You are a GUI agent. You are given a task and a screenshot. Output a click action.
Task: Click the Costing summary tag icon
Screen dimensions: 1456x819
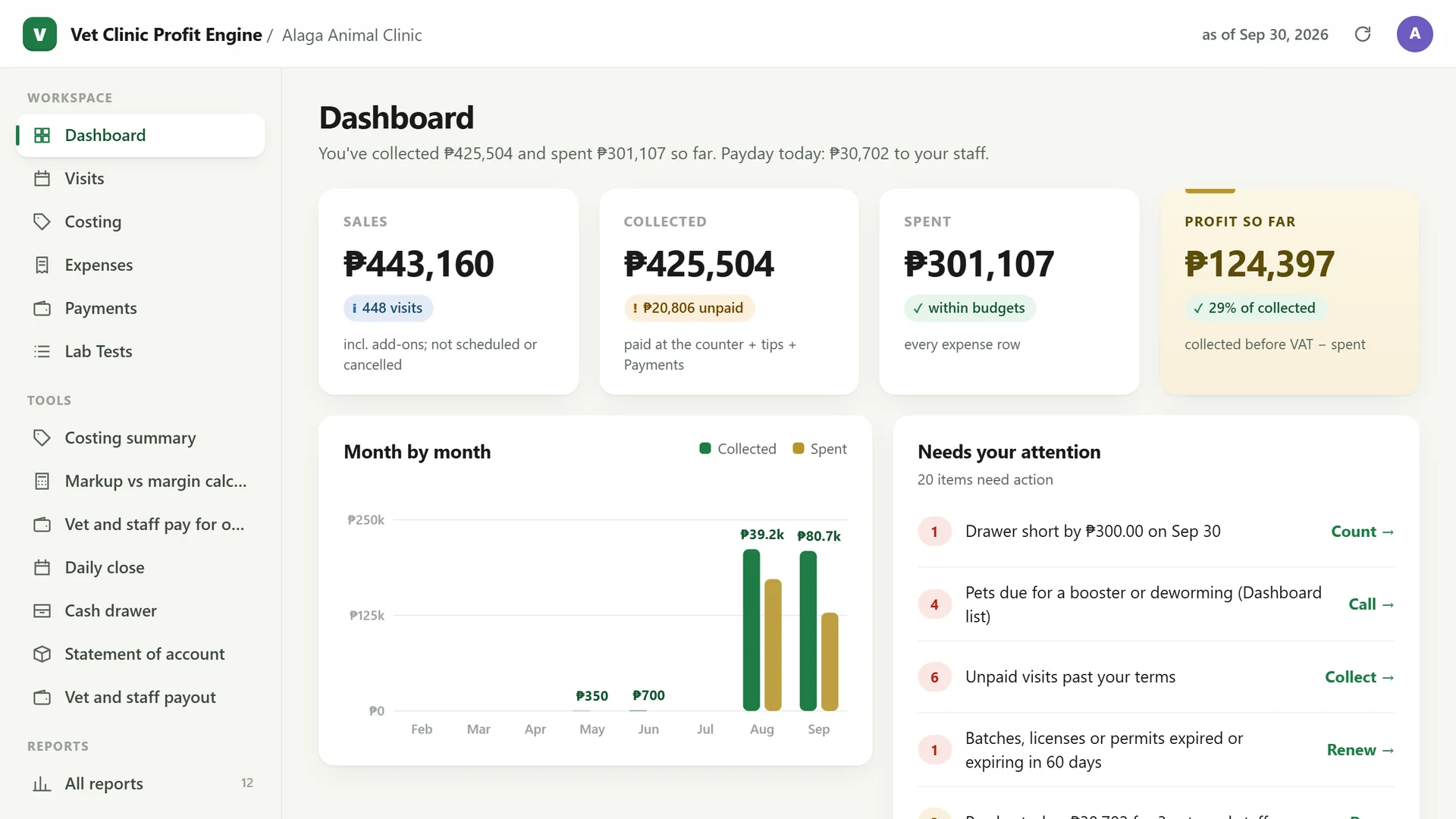[42, 438]
